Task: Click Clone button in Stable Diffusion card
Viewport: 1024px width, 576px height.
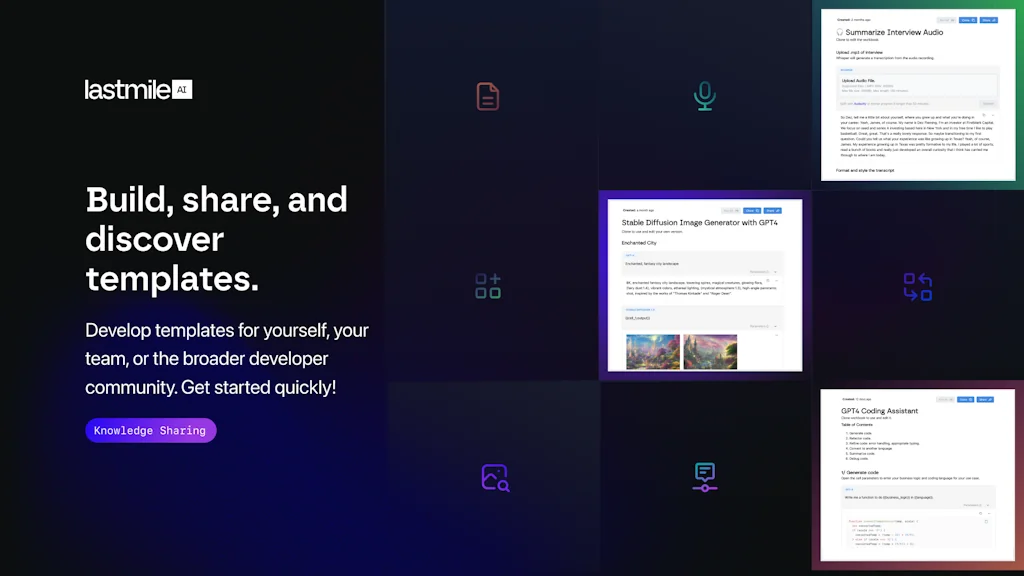Action: [x=752, y=211]
